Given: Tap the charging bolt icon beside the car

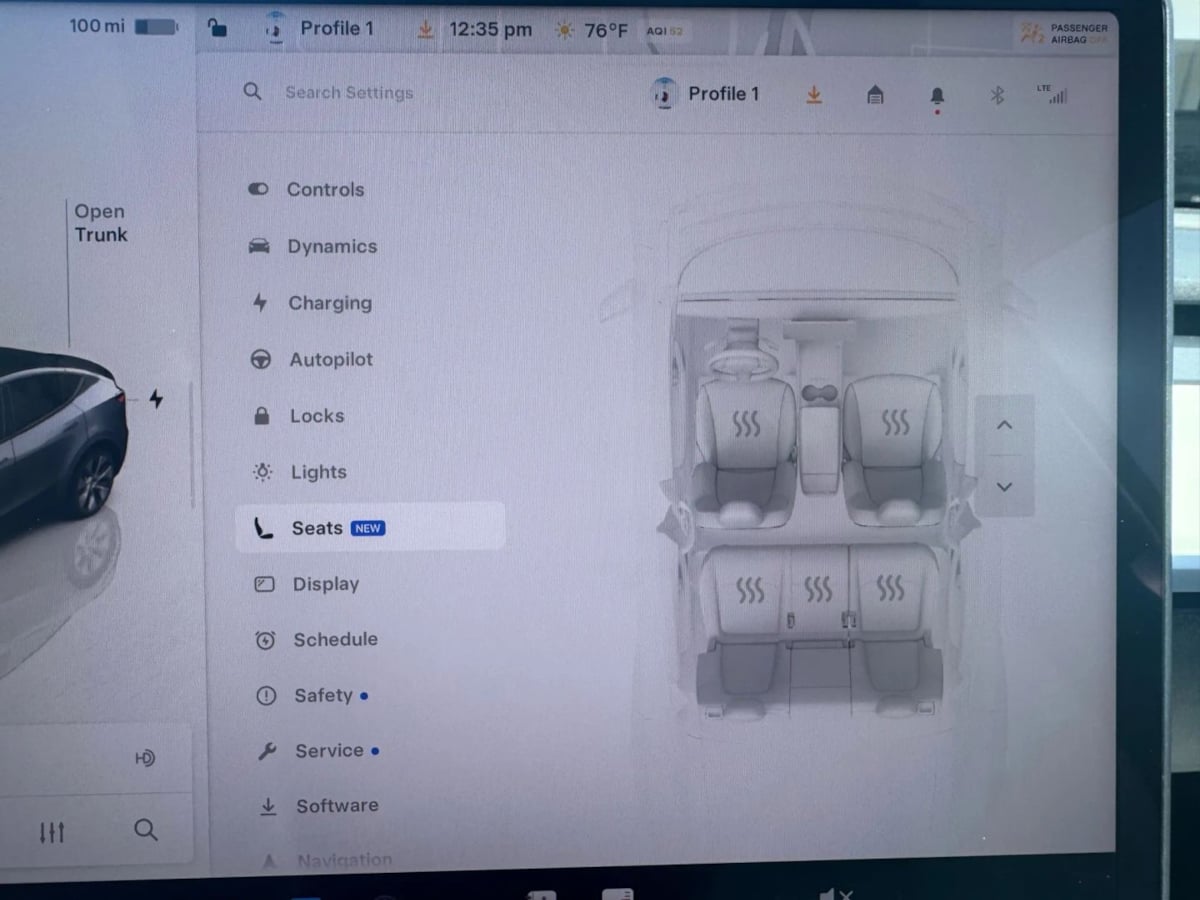Looking at the screenshot, I should pos(156,399).
